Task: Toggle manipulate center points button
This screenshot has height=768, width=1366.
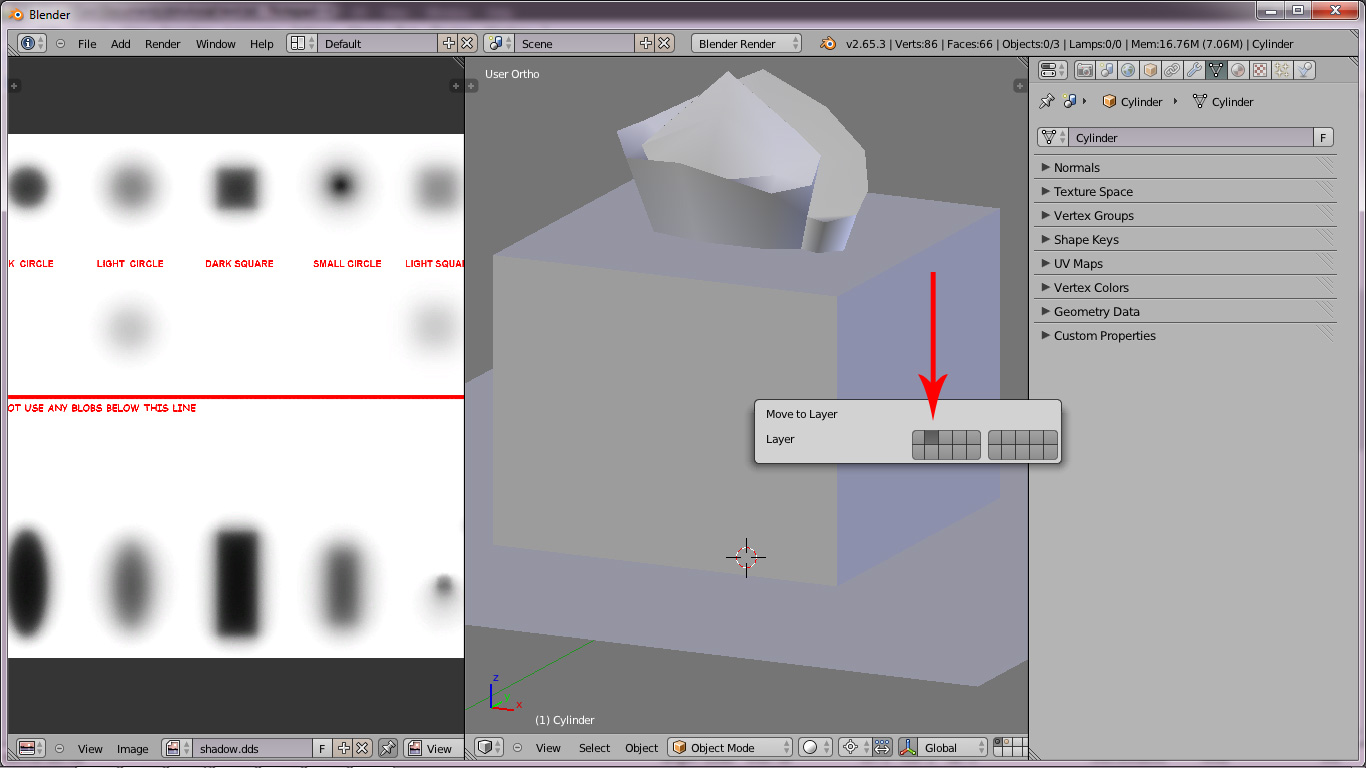Action: (x=882, y=748)
